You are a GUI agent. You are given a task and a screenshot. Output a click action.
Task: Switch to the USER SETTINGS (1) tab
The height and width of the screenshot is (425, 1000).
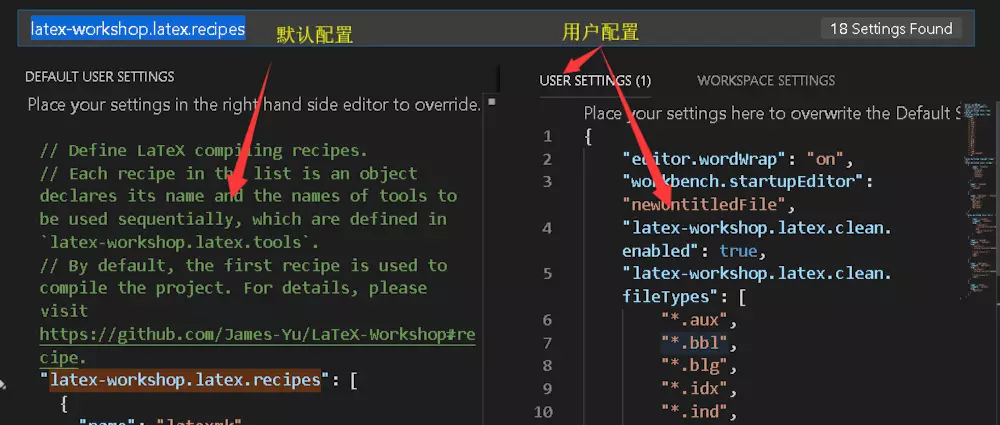click(x=595, y=80)
